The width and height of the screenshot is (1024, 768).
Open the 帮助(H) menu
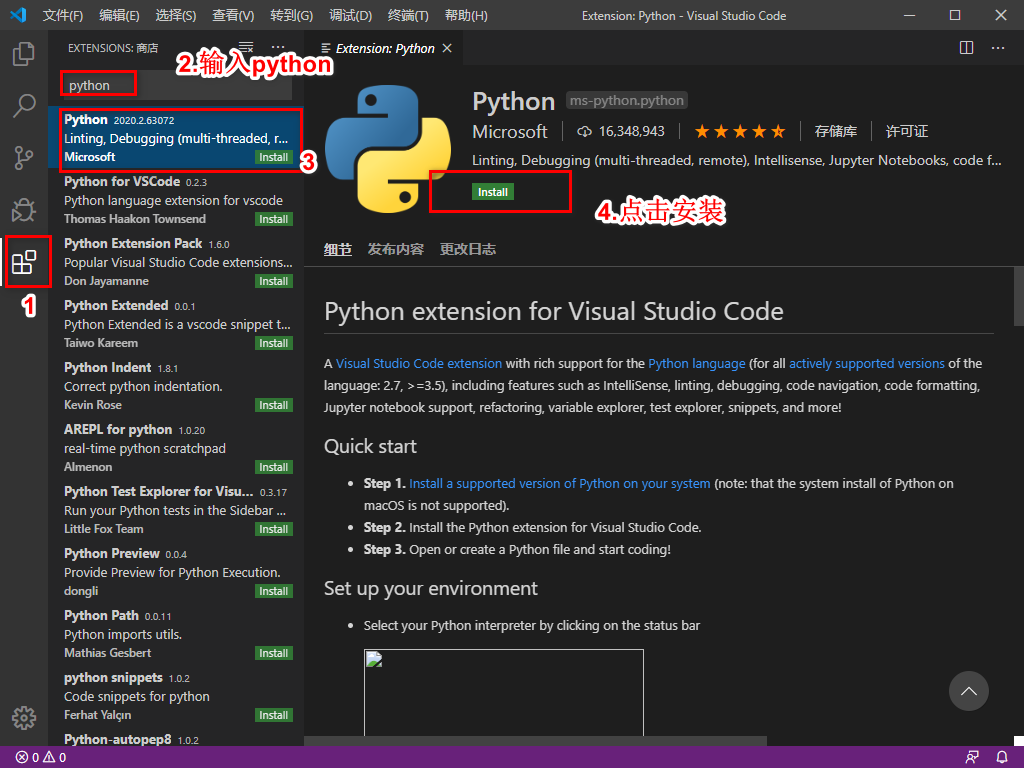pyautogui.click(x=466, y=15)
